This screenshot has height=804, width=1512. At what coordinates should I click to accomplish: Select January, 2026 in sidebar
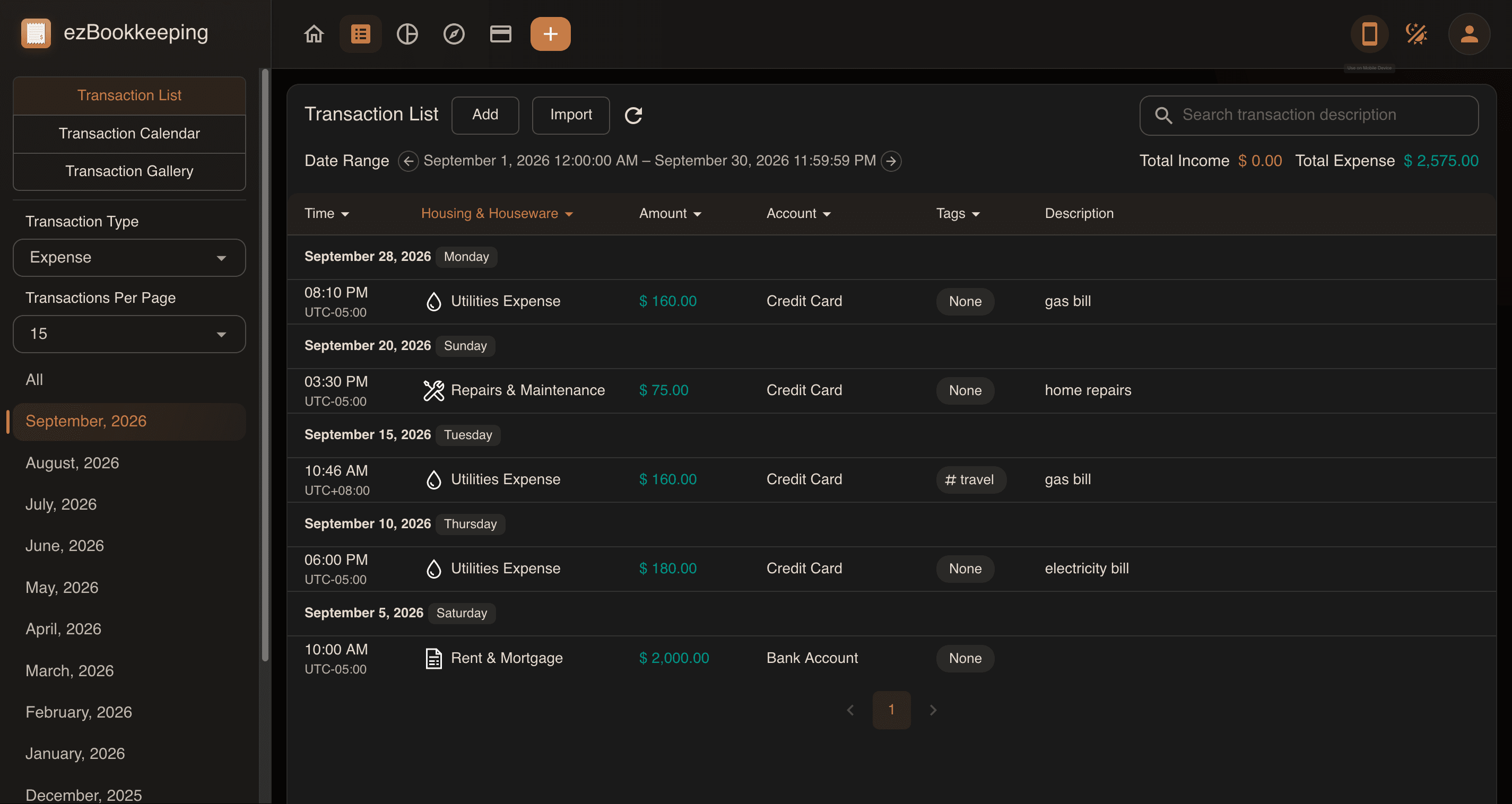129,754
